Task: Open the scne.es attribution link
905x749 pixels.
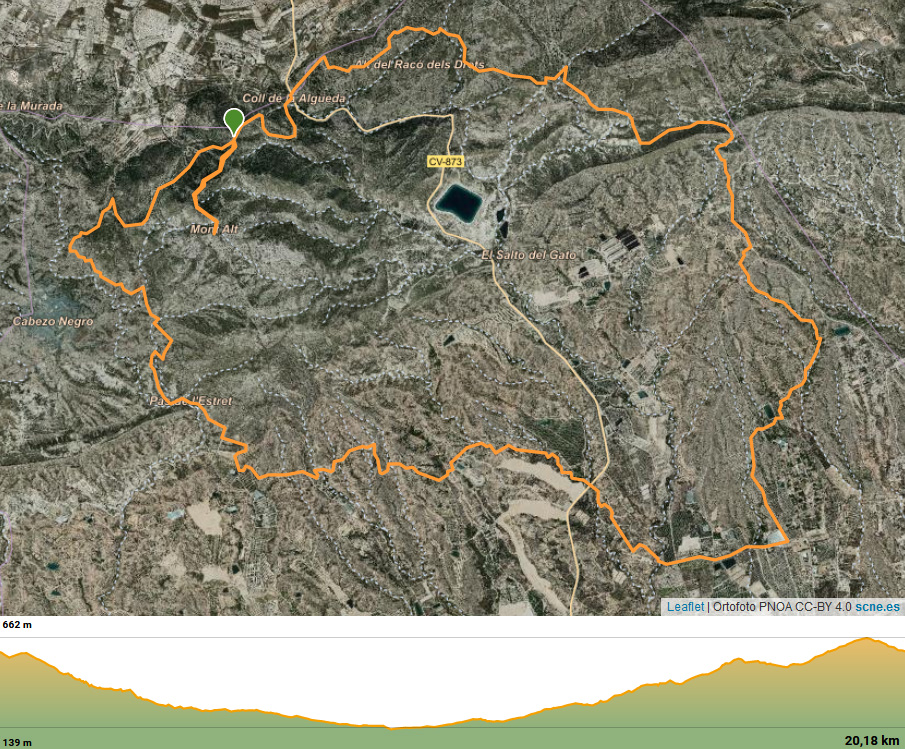Action: coord(877,606)
